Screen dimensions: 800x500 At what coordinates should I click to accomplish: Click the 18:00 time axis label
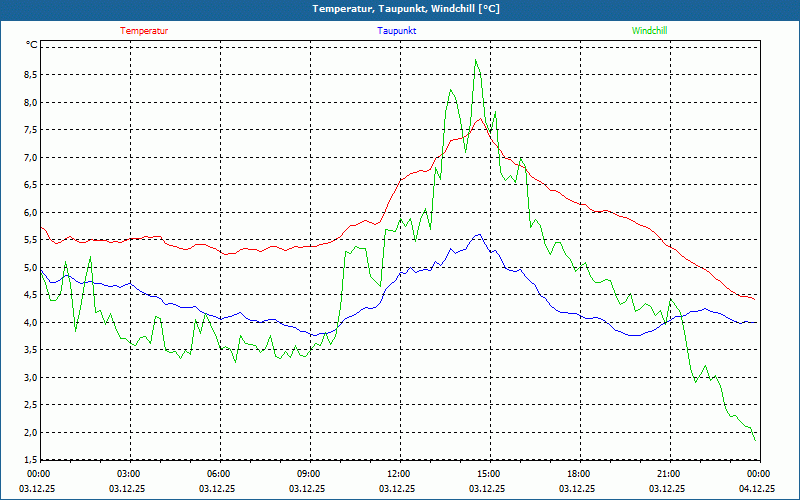click(578, 474)
